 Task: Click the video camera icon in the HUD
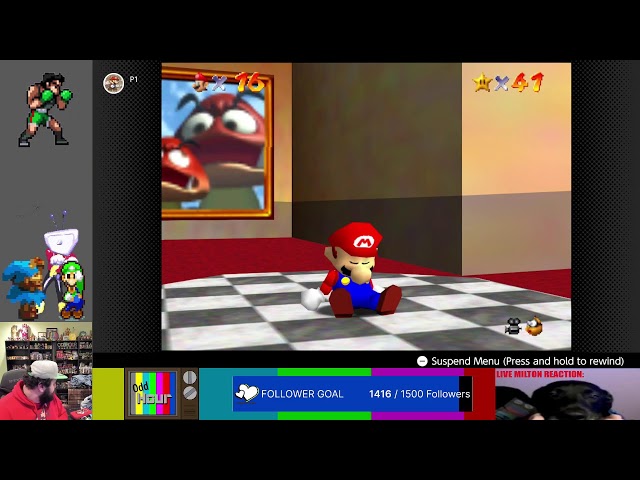click(x=513, y=326)
